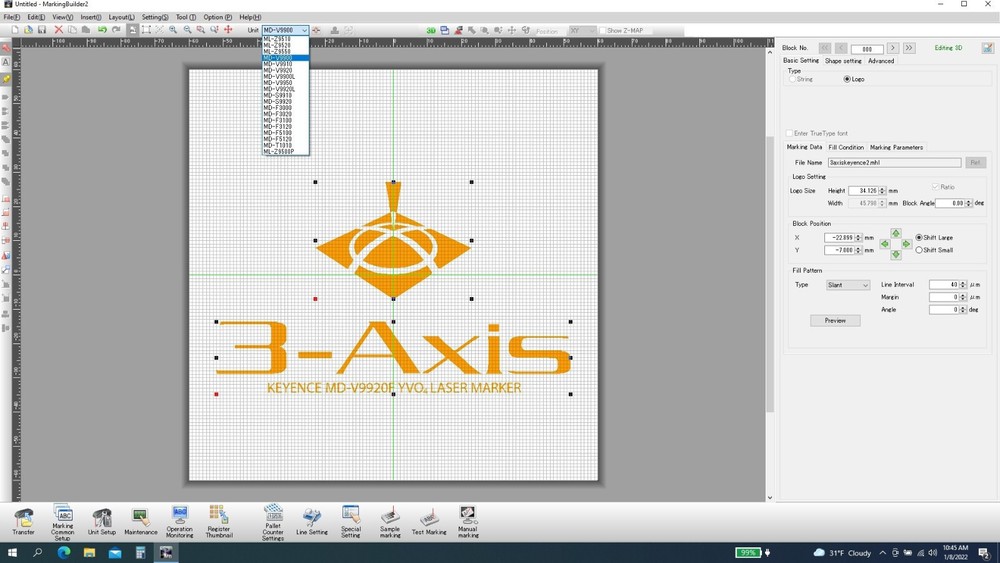
Task: Save the file using the toolbar icon
Action: click(x=42, y=30)
